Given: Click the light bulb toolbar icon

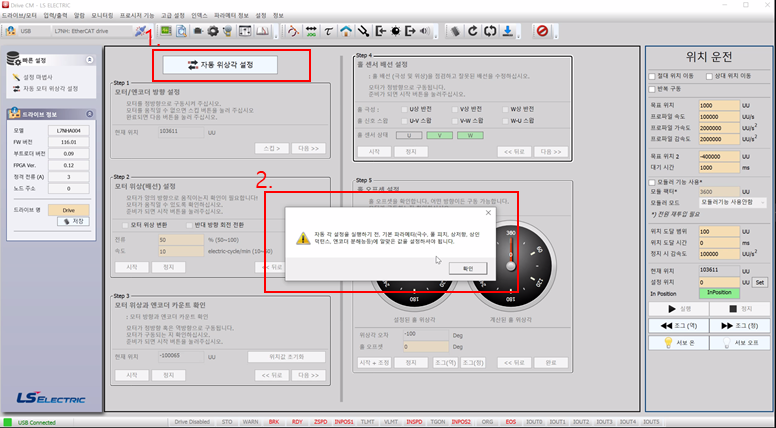Looking at the screenshot, I should 227,31.
